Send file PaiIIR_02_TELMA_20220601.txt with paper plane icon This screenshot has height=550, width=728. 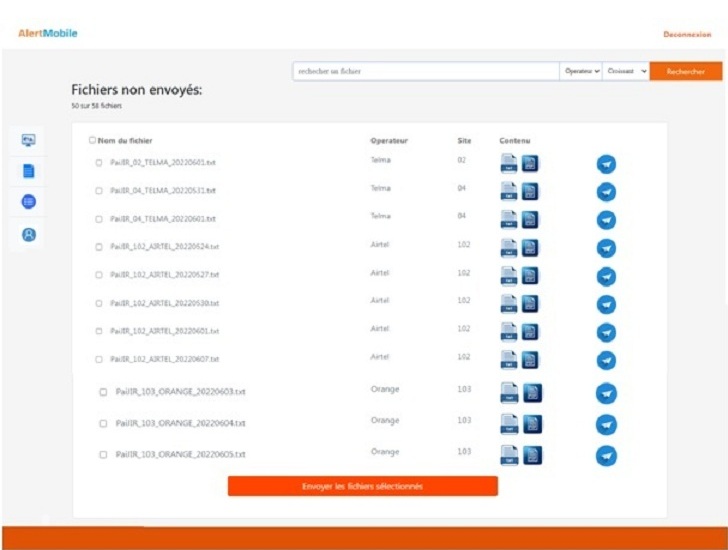coord(606,164)
